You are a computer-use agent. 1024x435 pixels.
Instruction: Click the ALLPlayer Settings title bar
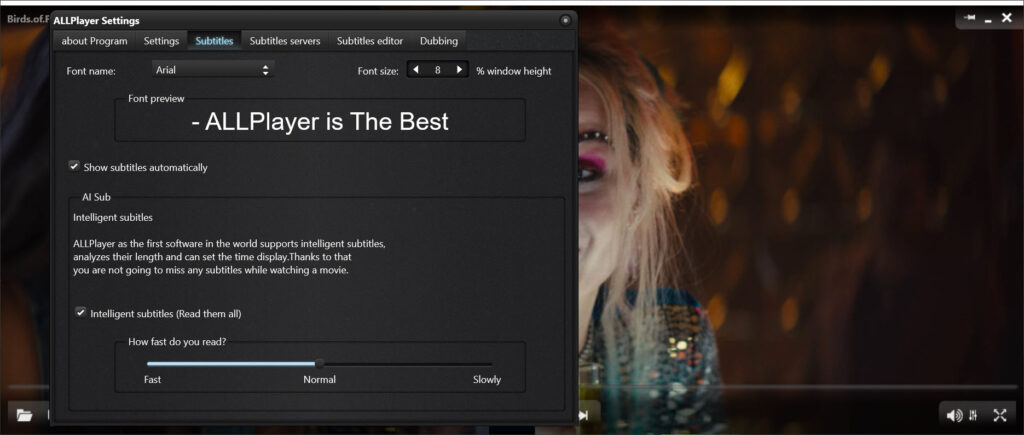pos(313,20)
